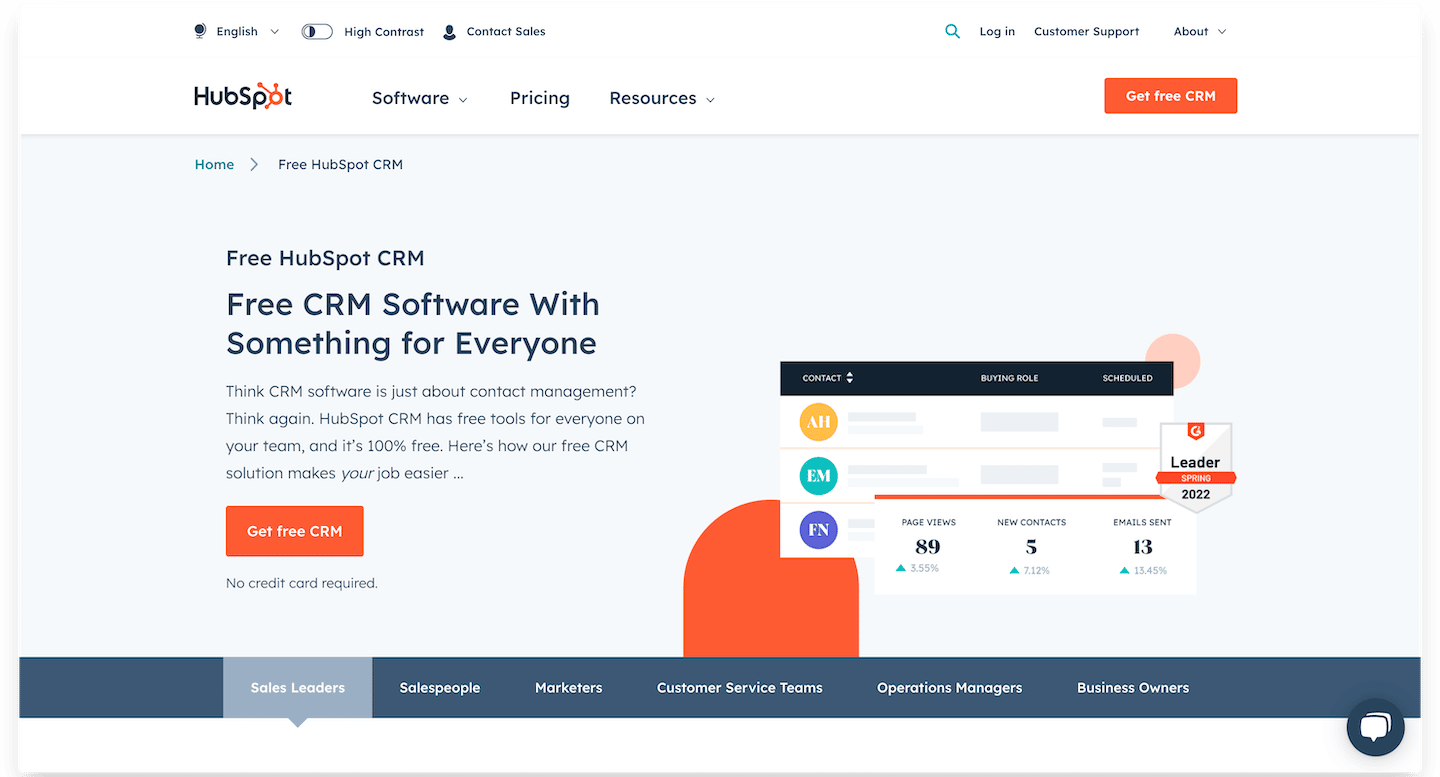Click Get free CRM below hero text

294,531
